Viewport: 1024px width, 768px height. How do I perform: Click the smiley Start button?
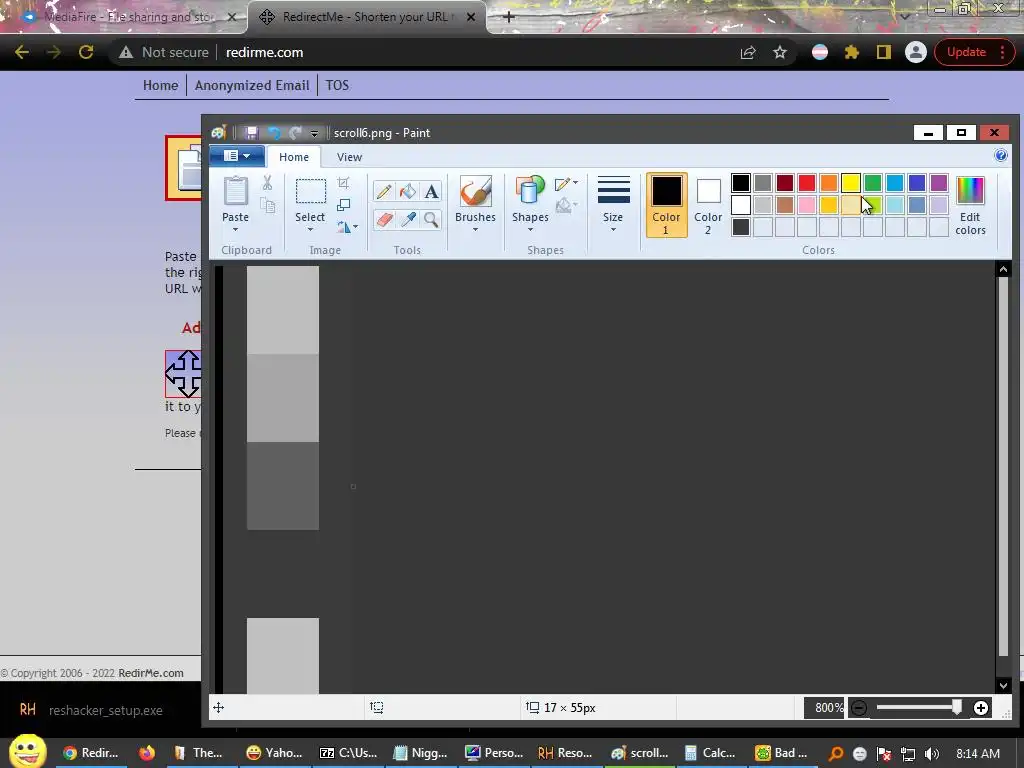[x=27, y=751]
